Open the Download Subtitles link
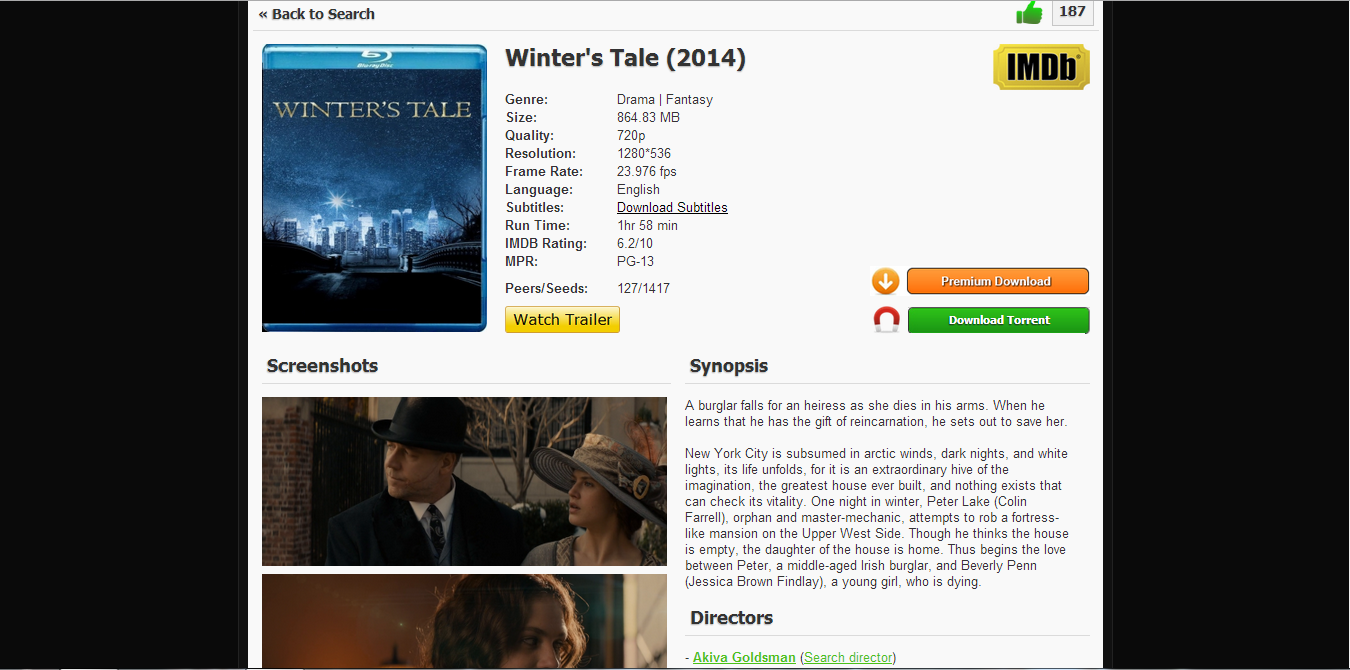 click(672, 208)
